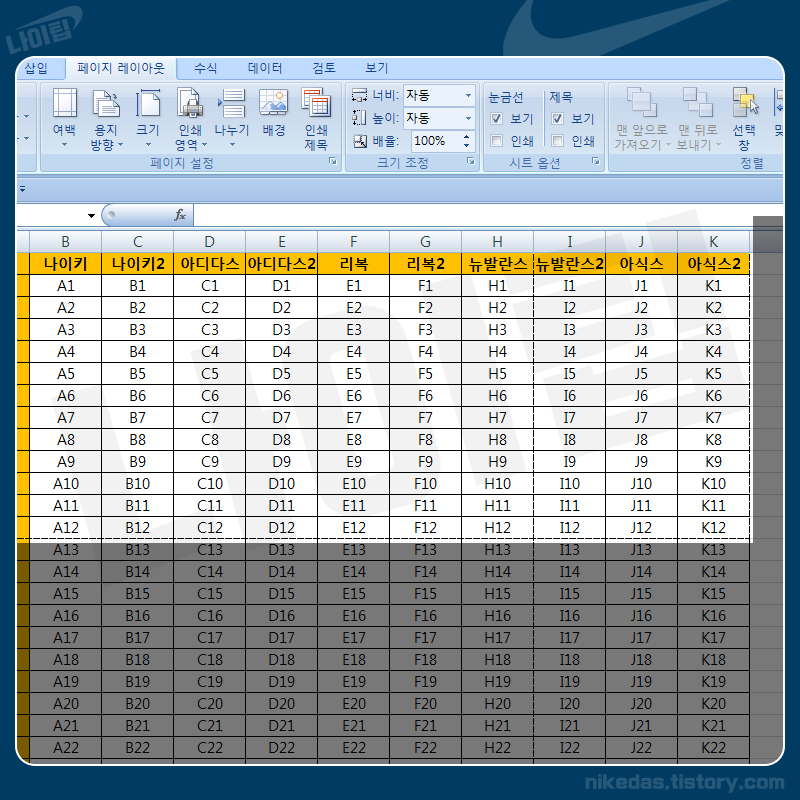Expand the 여백 dropdown arrow
Image resolution: width=800 pixels, height=800 pixels.
coord(65,145)
